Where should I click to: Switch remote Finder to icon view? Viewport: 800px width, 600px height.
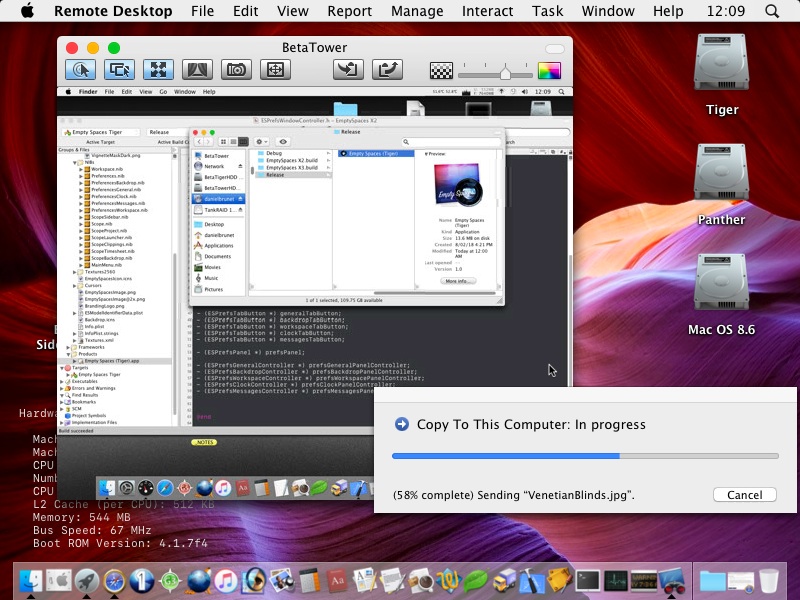223,141
